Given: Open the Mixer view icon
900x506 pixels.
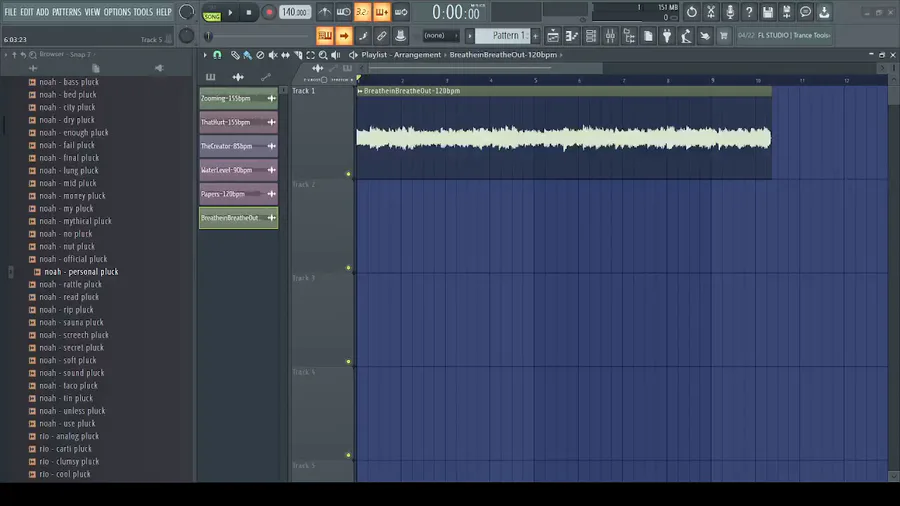Looking at the screenshot, I should tap(610, 36).
